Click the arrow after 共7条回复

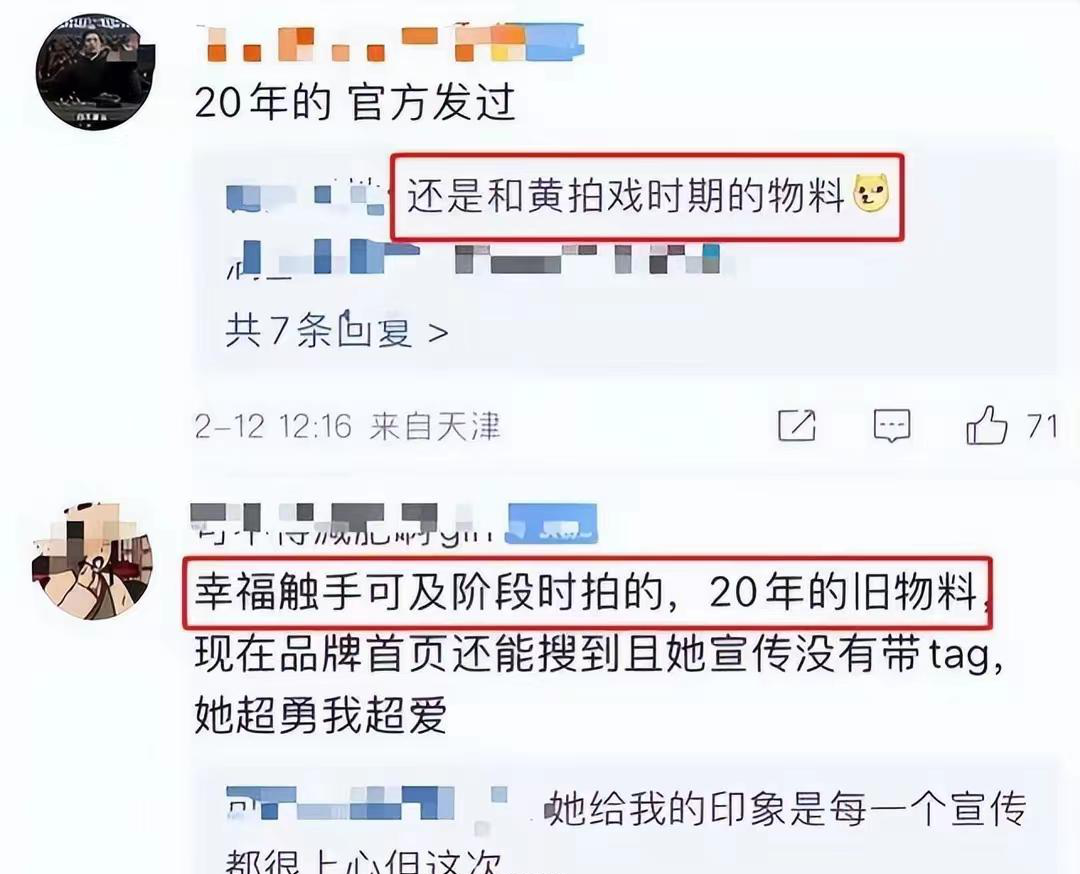pos(438,333)
